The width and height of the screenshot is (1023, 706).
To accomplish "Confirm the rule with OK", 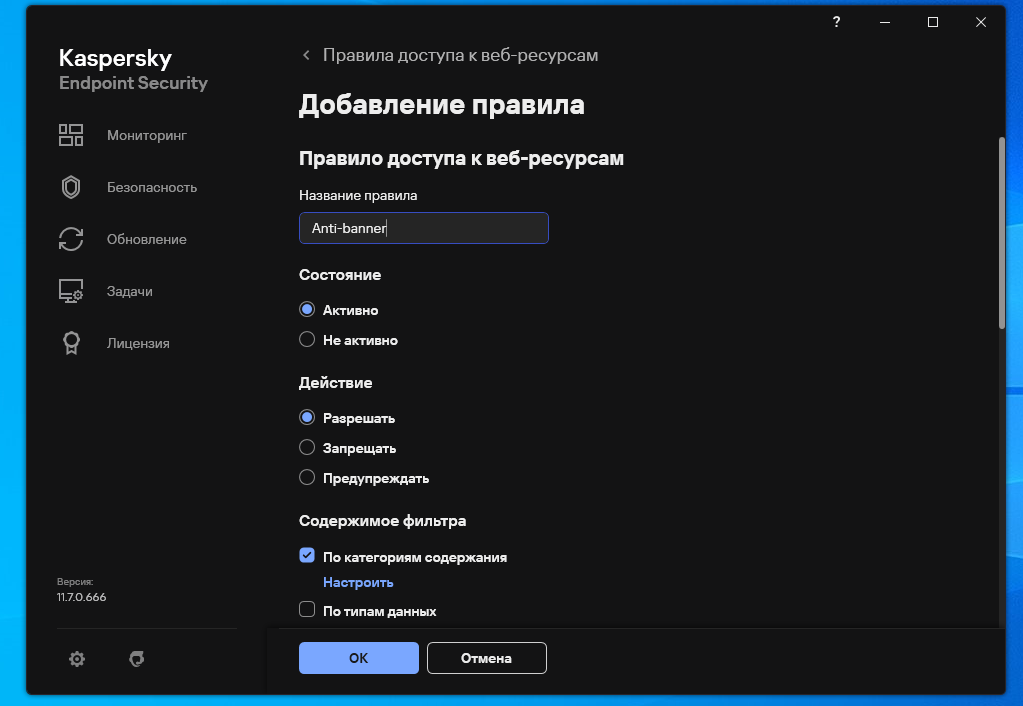I will coord(359,658).
